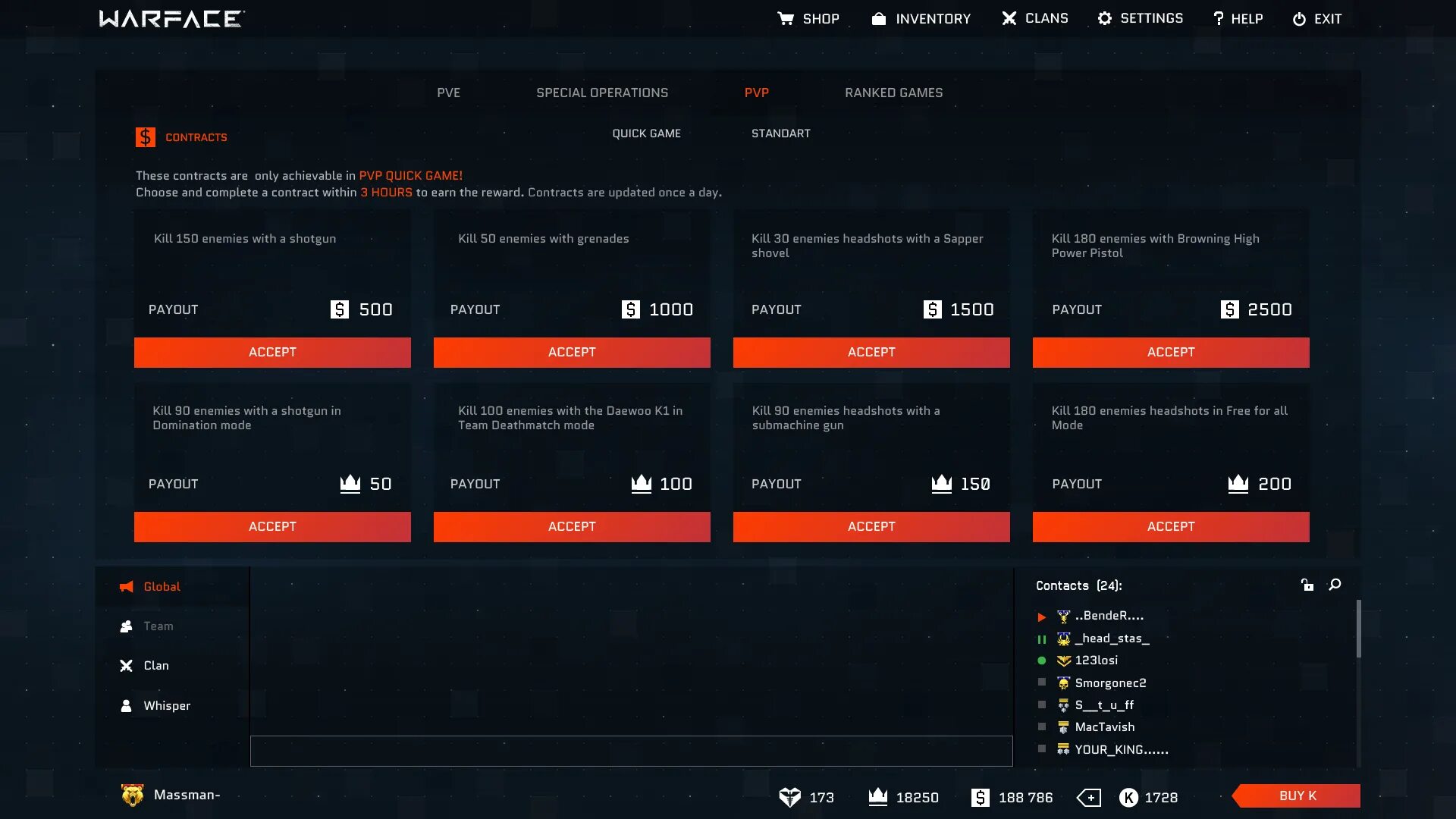Click the dollar icon by the 500 payout
This screenshot has height=819, width=1456.
pyautogui.click(x=340, y=309)
